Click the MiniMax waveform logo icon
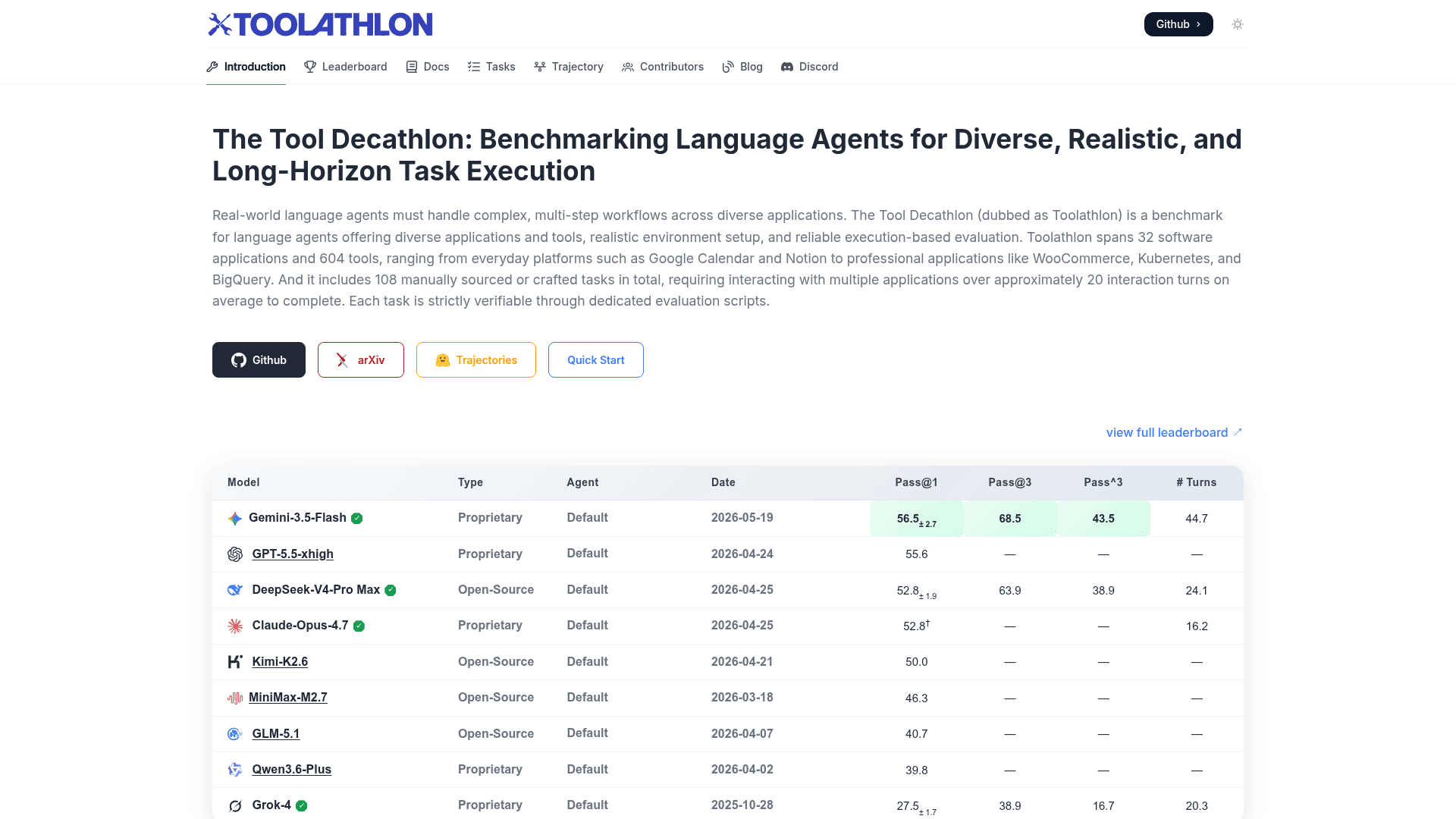 click(235, 698)
